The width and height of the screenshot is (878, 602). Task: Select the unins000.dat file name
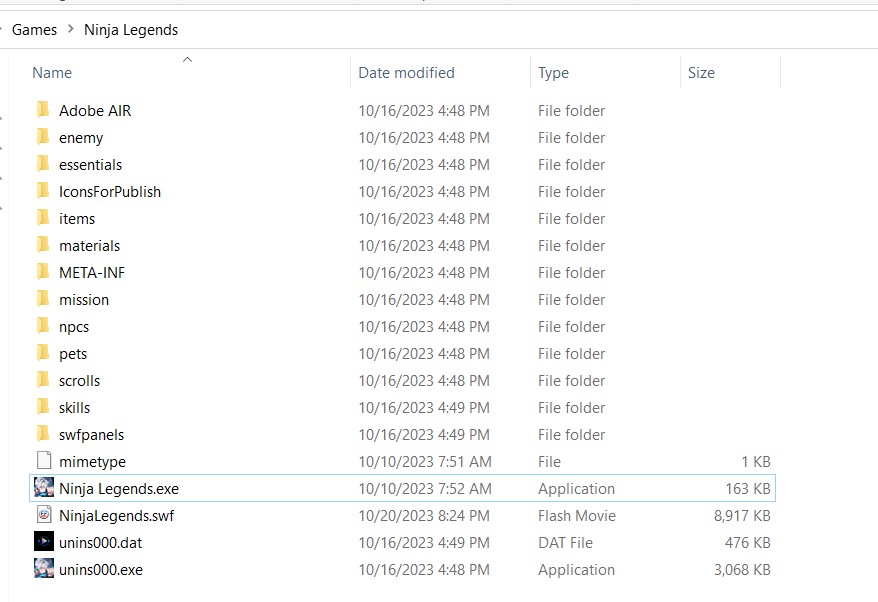click(100, 543)
